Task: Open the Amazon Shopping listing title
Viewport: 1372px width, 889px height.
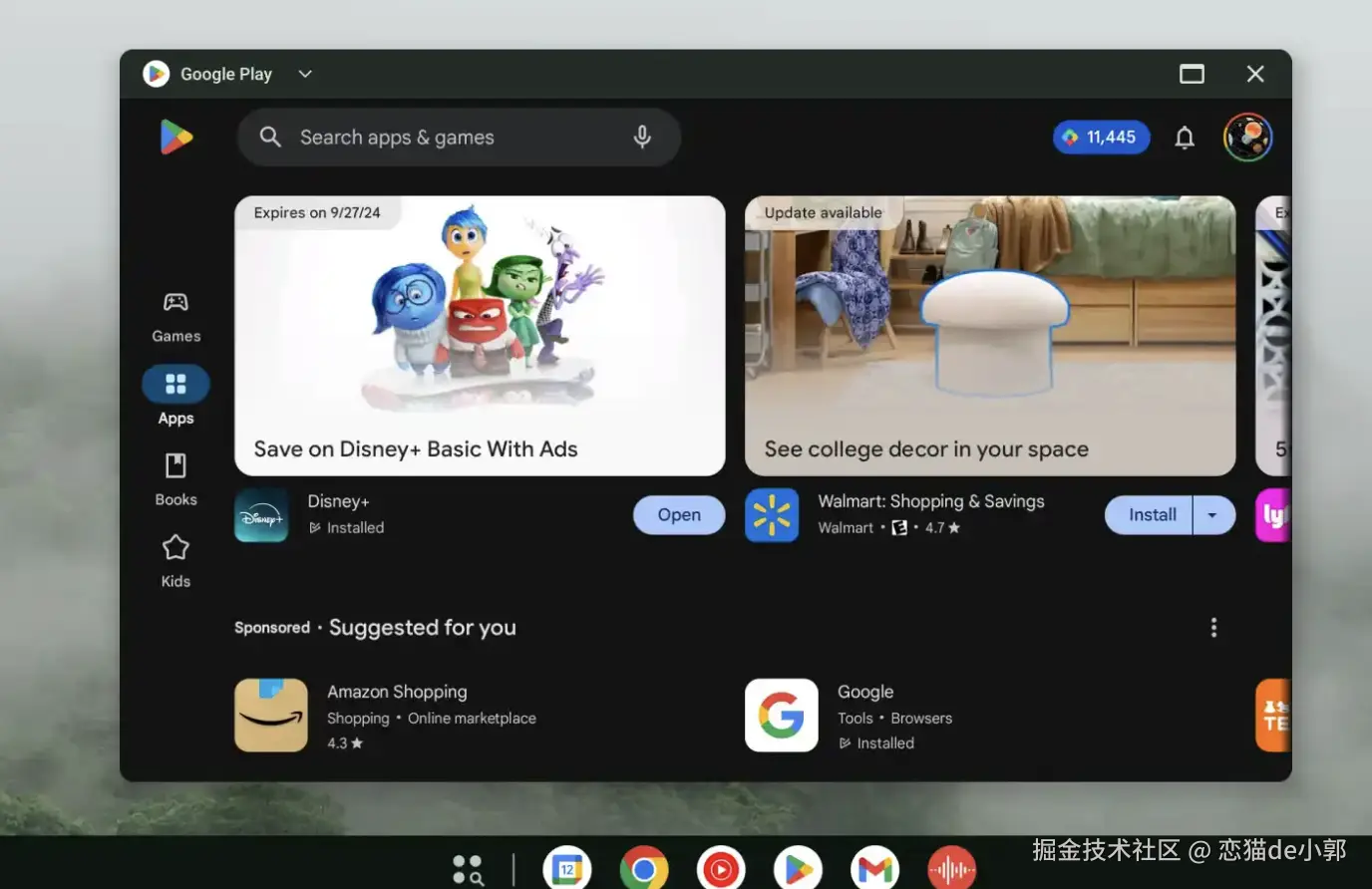Action: [397, 692]
